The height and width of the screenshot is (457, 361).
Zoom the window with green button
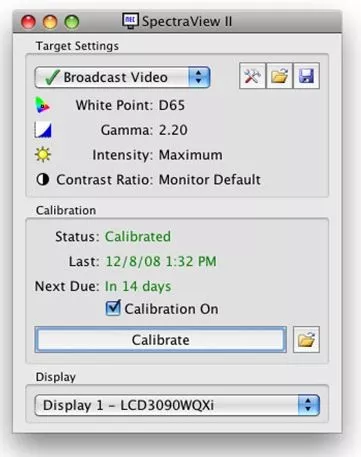coord(72,22)
